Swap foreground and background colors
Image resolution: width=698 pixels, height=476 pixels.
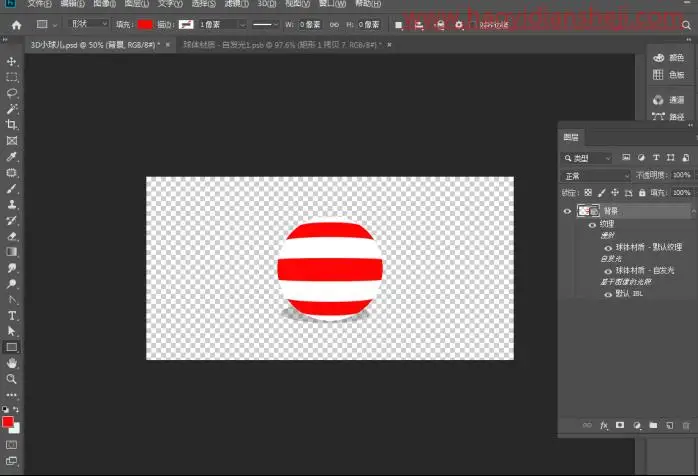(16, 409)
